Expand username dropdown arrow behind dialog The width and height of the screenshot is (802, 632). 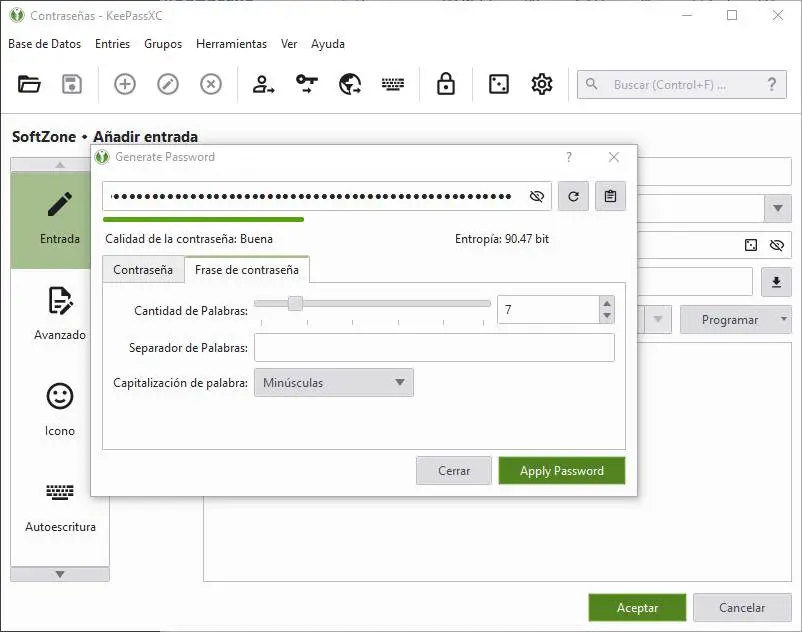[777, 208]
